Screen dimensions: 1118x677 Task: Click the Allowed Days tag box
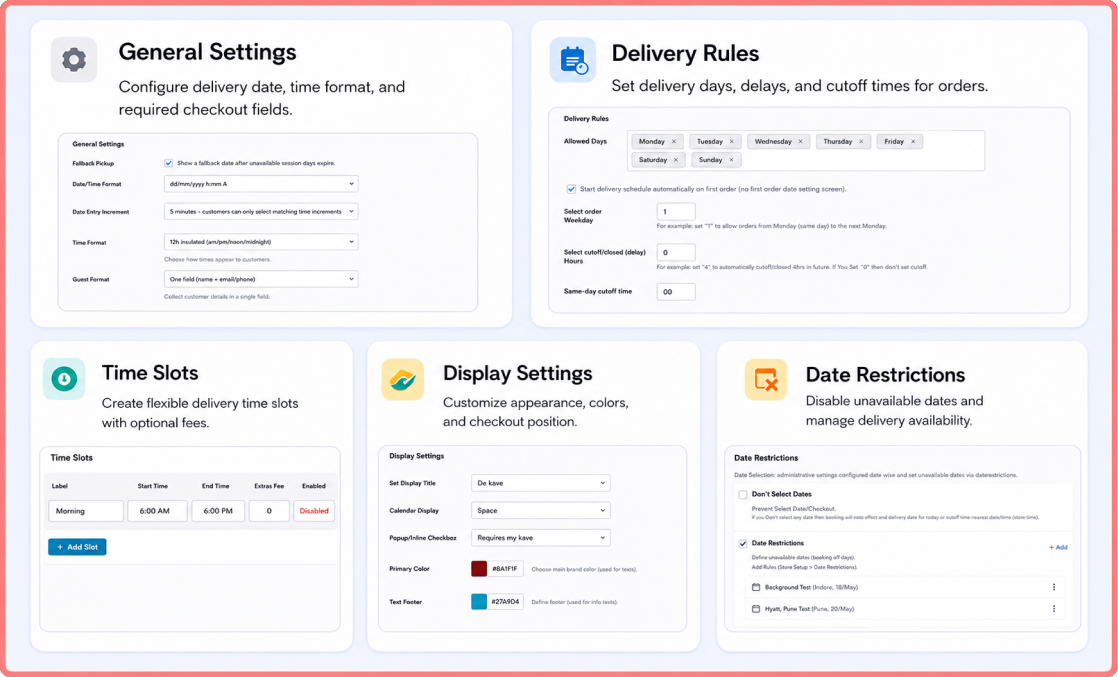click(x=806, y=151)
